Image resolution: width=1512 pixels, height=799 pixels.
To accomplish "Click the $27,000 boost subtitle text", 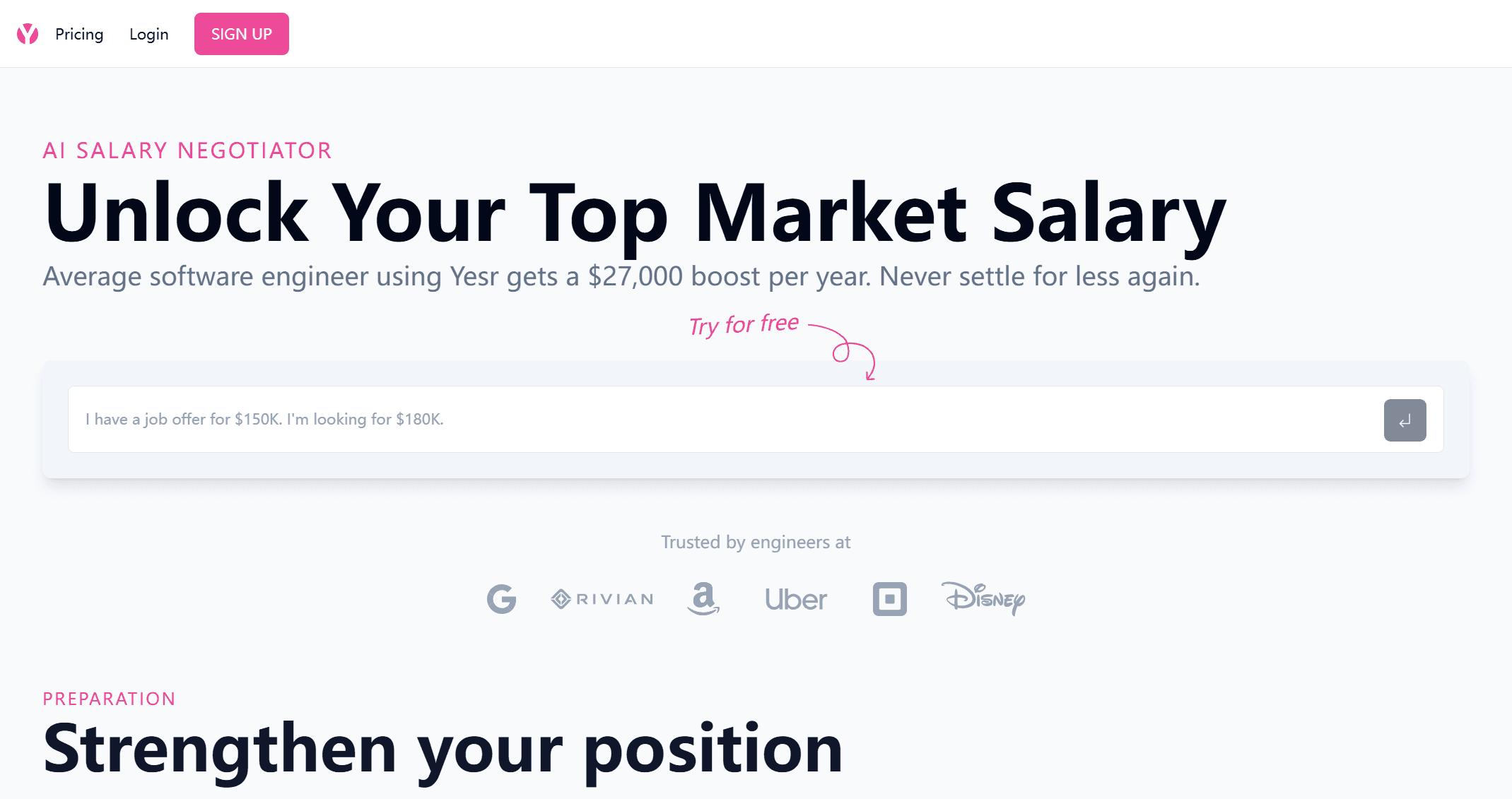I will [621, 276].
